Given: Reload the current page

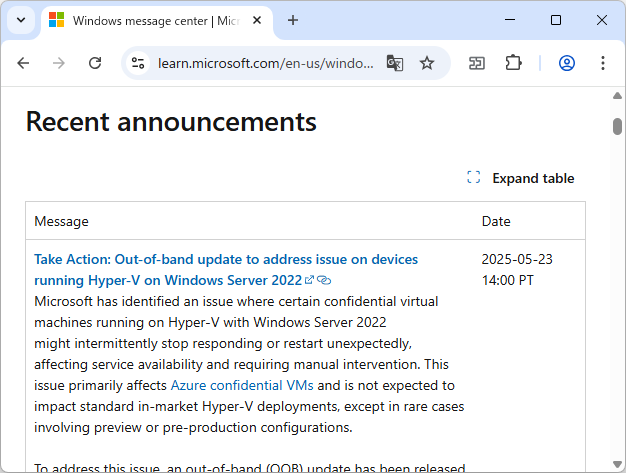Looking at the screenshot, I should [x=95, y=63].
